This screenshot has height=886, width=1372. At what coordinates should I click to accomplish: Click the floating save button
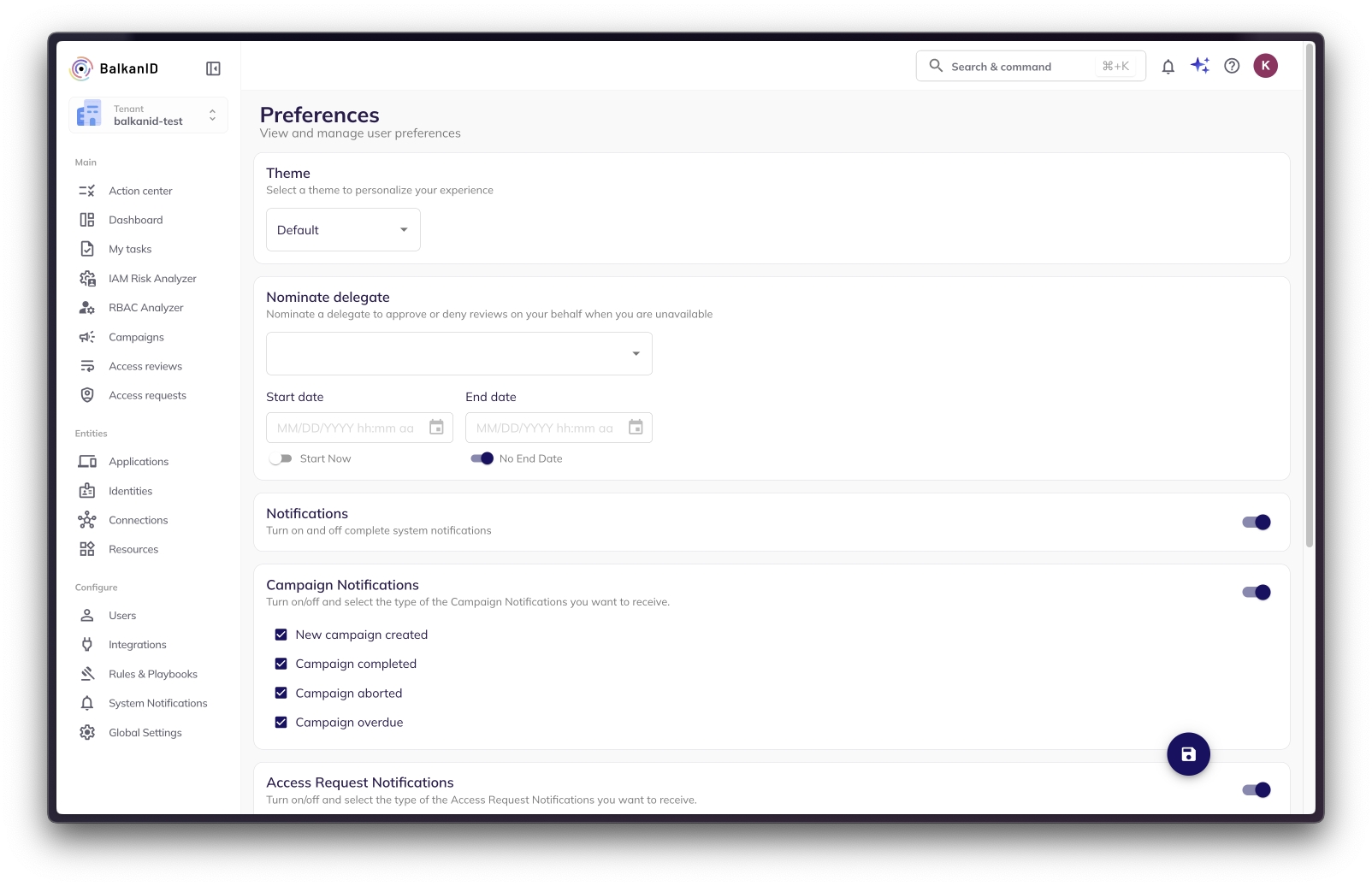(x=1188, y=754)
